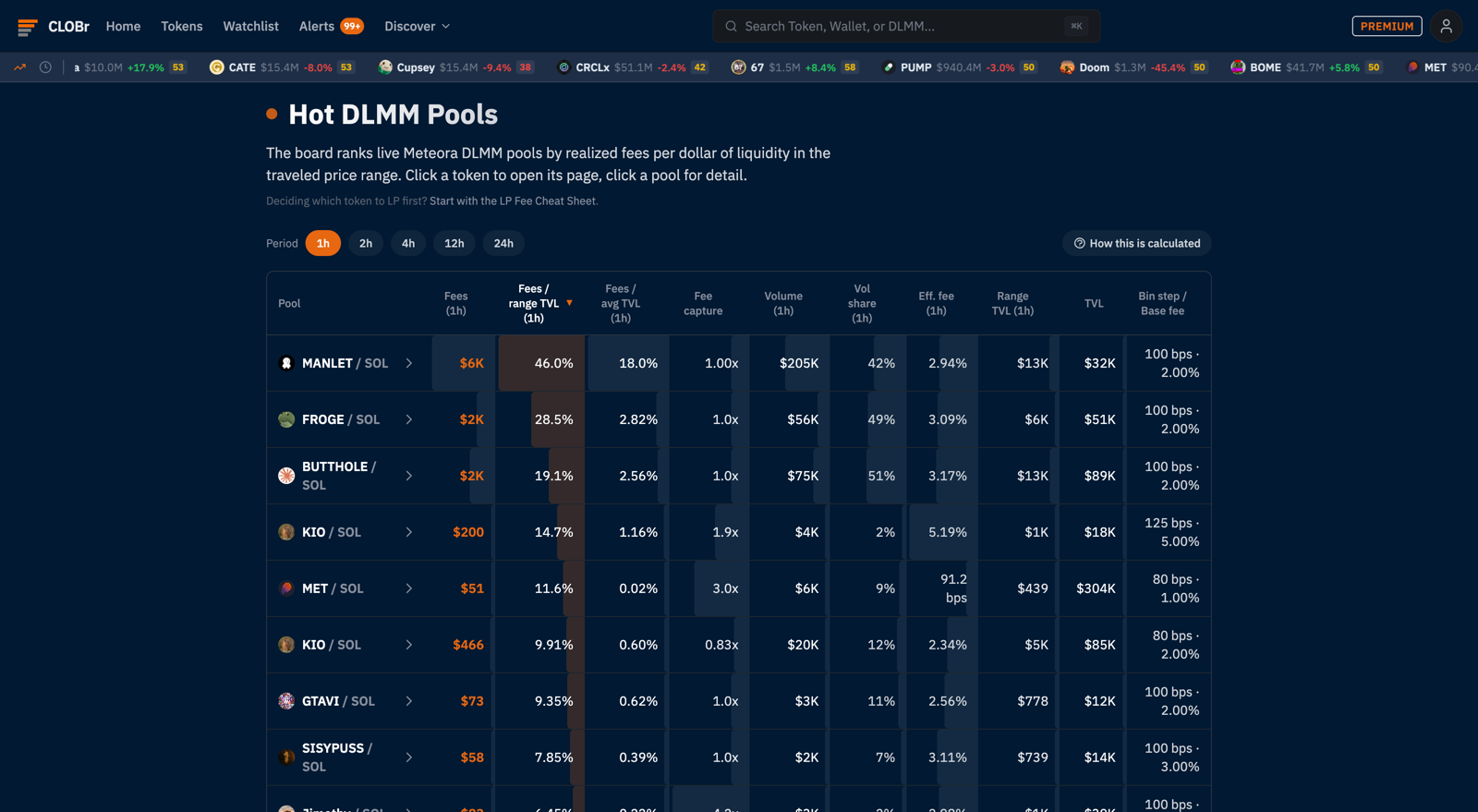This screenshot has width=1478, height=812.
Task: Open the user profile icon
Action: tap(1446, 26)
